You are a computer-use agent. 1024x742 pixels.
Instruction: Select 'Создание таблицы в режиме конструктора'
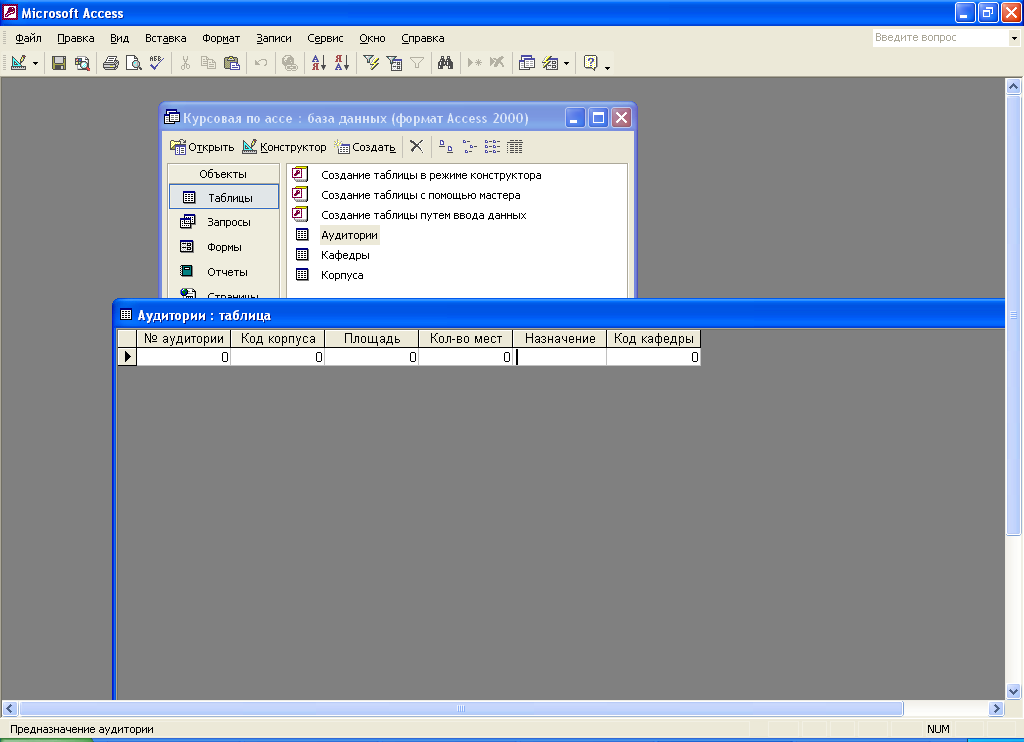tap(431, 175)
